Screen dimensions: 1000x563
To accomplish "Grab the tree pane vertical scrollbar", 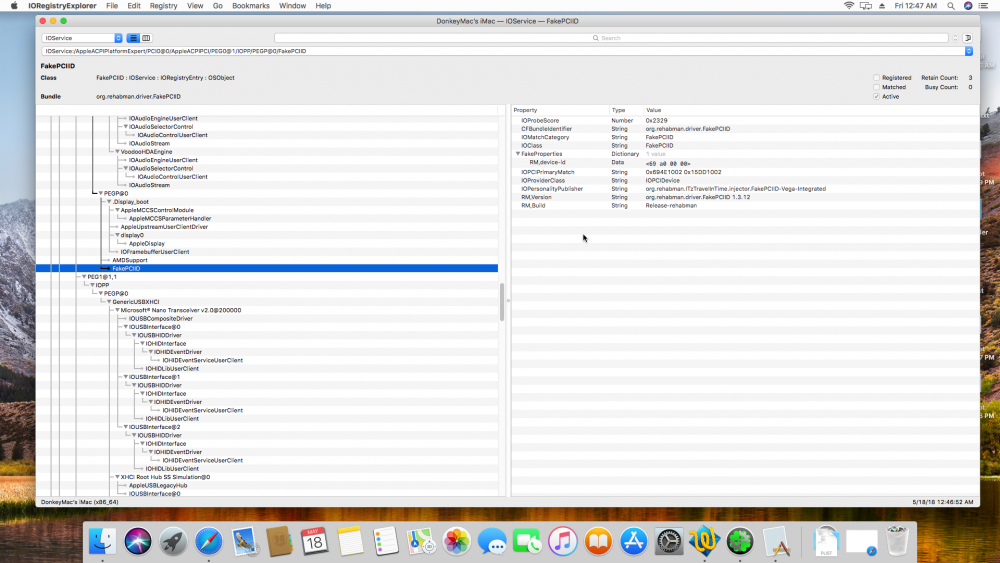I will point(502,302).
